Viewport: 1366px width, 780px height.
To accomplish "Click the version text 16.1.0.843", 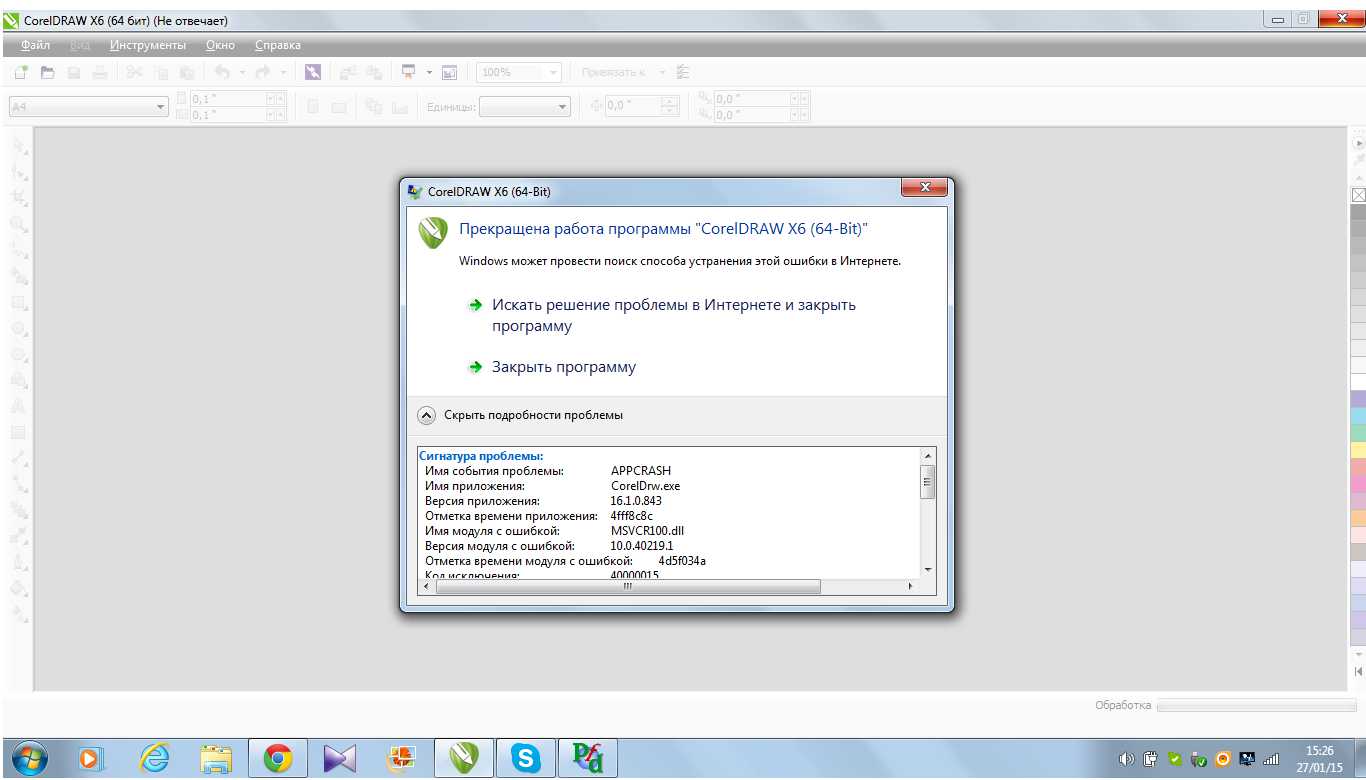I will coord(636,501).
